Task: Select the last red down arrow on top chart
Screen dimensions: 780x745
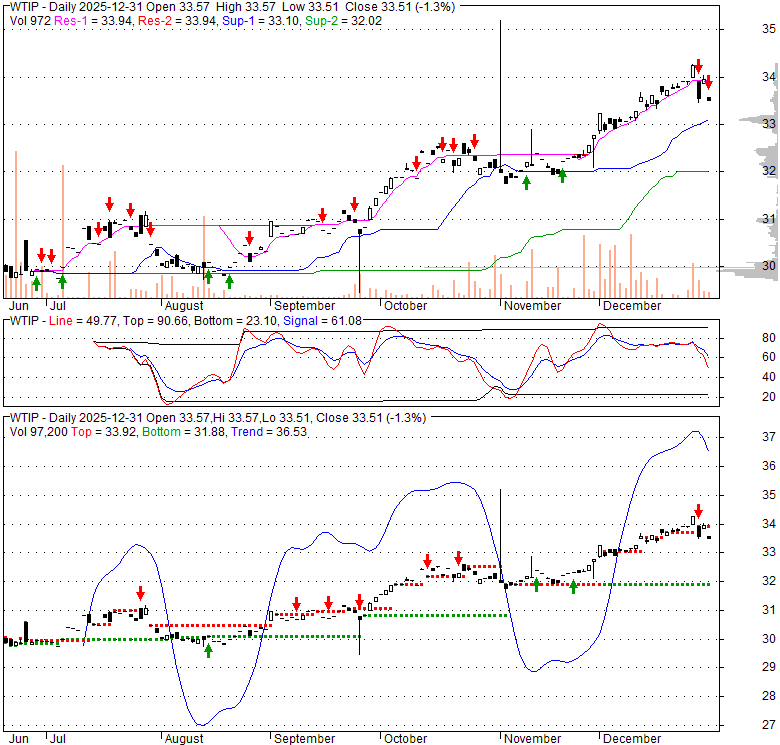Action: pos(708,83)
